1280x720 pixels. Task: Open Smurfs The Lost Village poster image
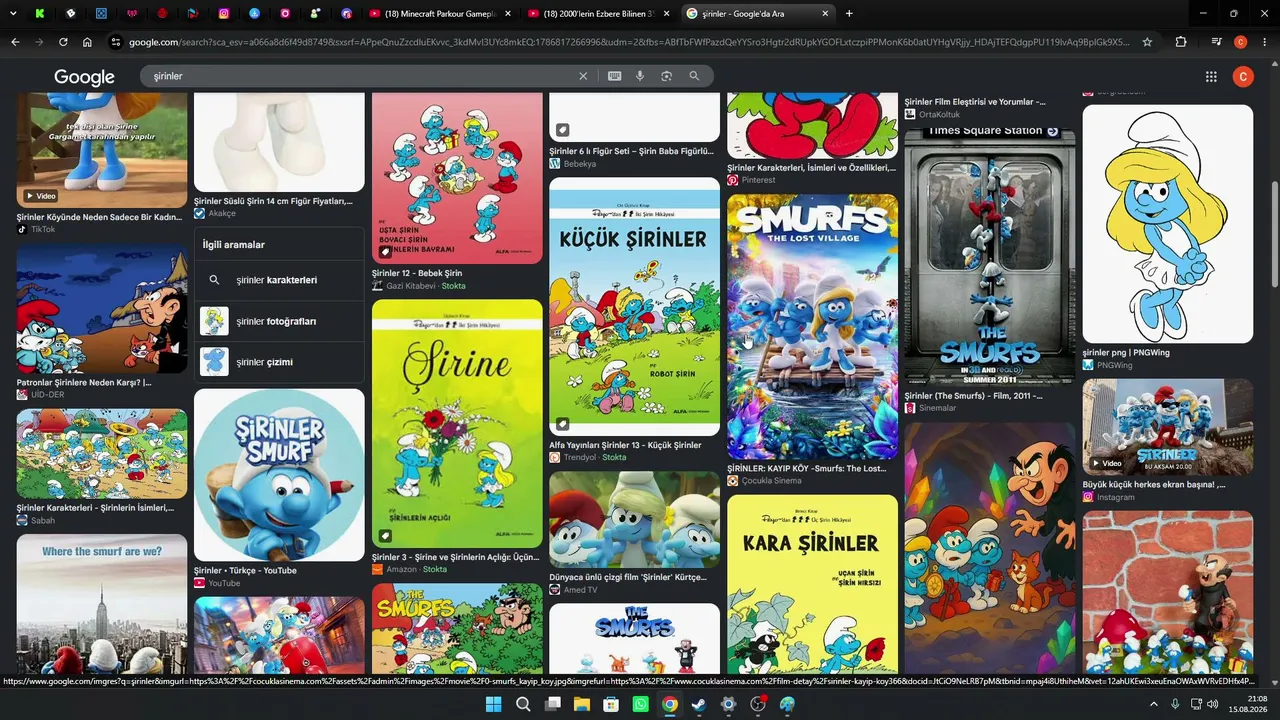point(812,327)
